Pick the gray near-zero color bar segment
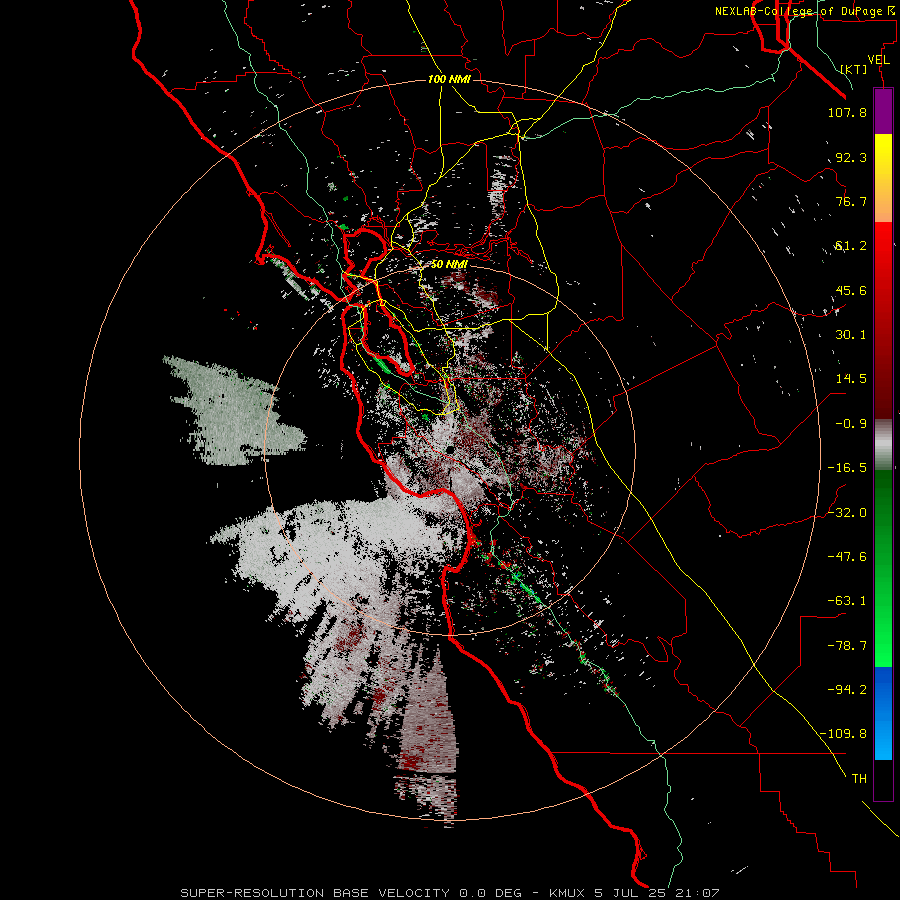The image size is (900, 900). [x=883, y=444]
